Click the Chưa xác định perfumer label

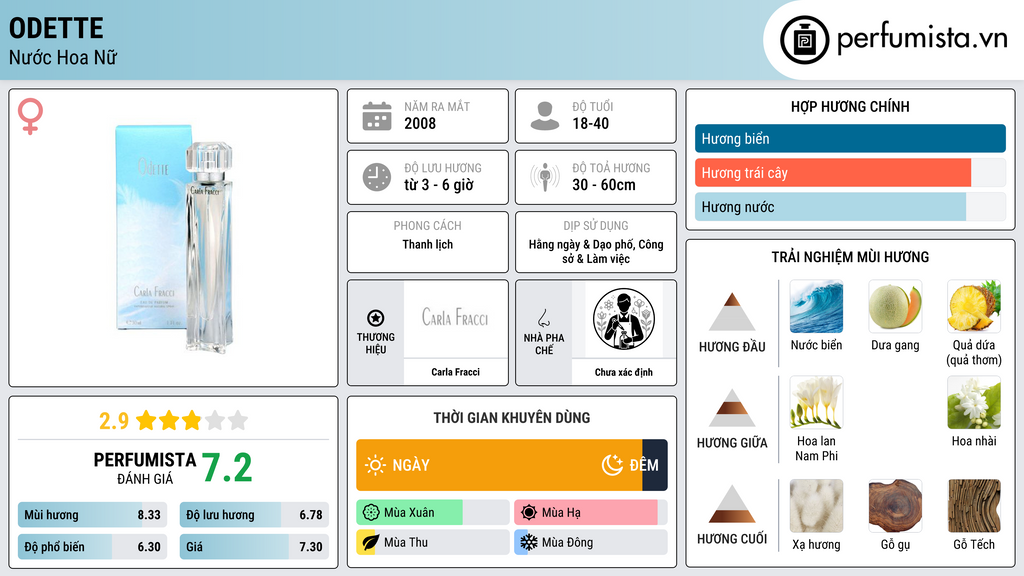pos(624,372)
